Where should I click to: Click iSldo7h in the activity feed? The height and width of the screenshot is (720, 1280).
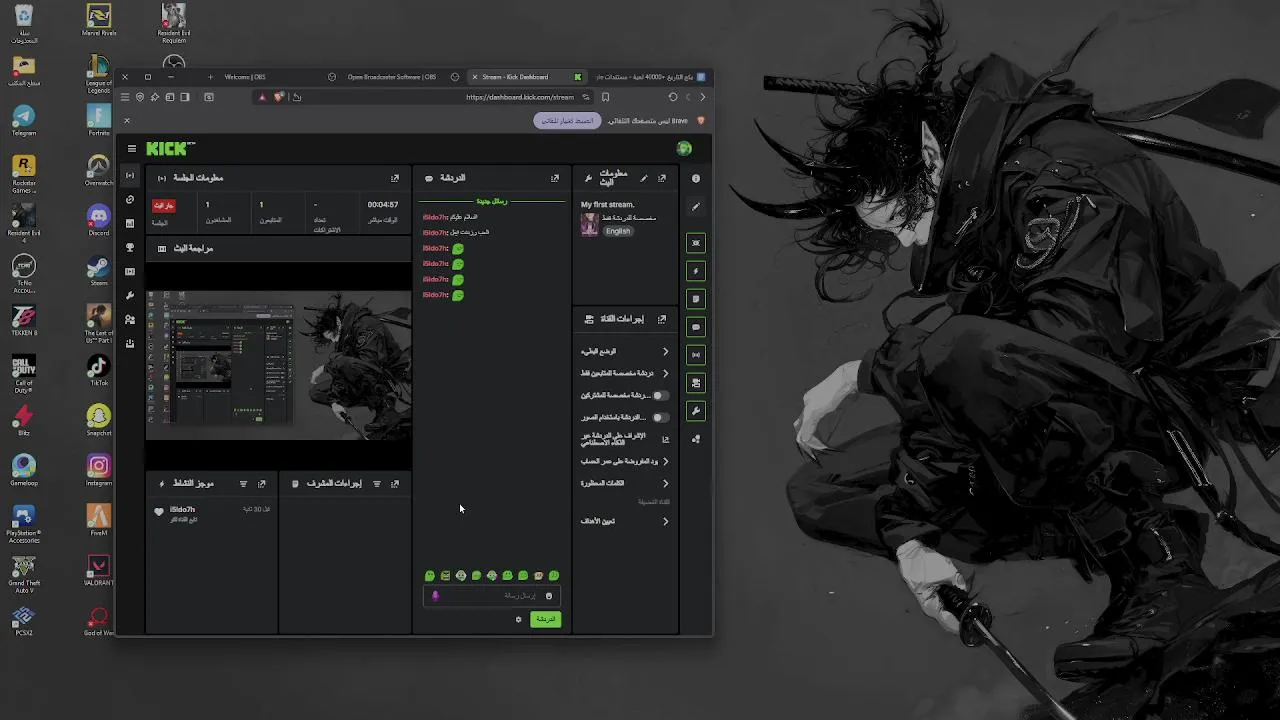(x=182, y=510)
